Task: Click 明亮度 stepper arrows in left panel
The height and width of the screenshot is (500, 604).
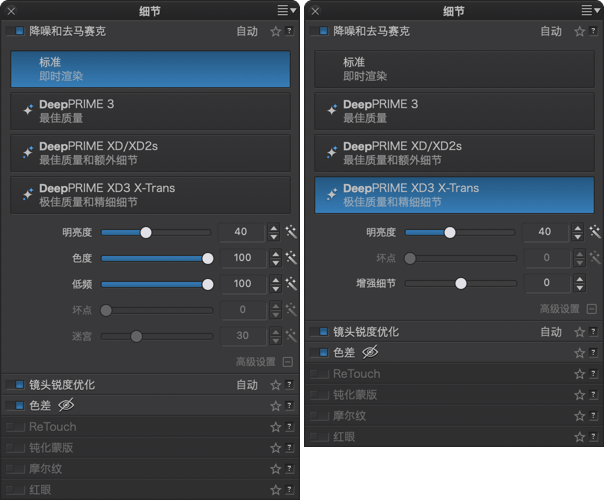Action: 273,232
